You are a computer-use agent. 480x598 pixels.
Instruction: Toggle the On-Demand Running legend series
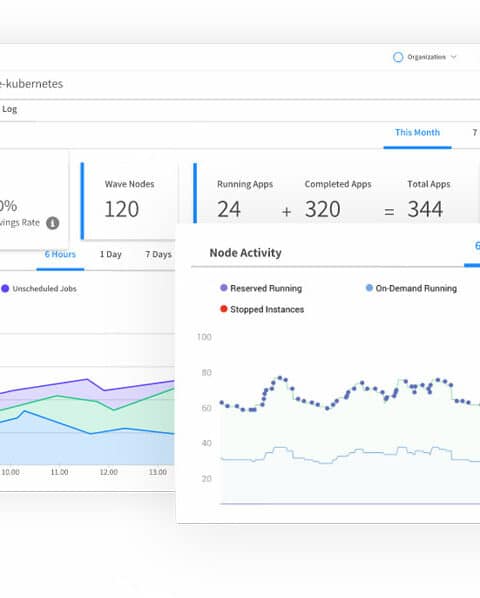click(411, 288)
